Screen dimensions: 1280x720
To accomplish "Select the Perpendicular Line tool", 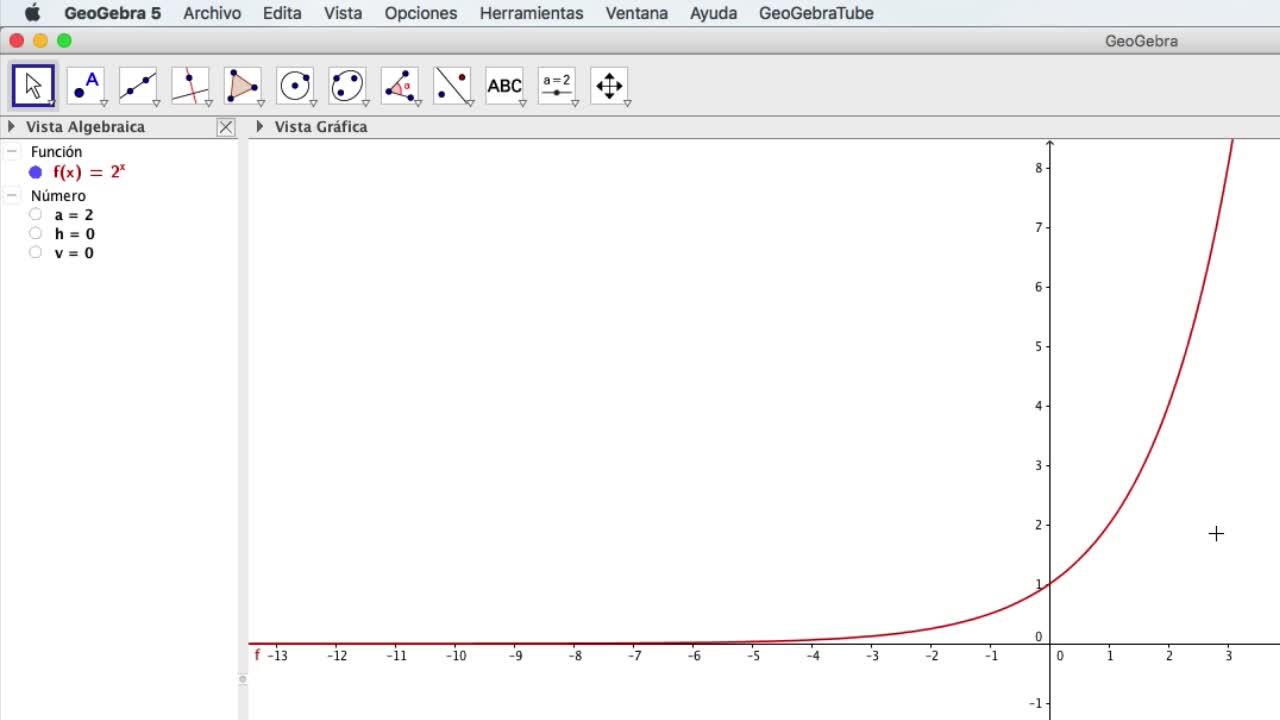I will [190, 86].
